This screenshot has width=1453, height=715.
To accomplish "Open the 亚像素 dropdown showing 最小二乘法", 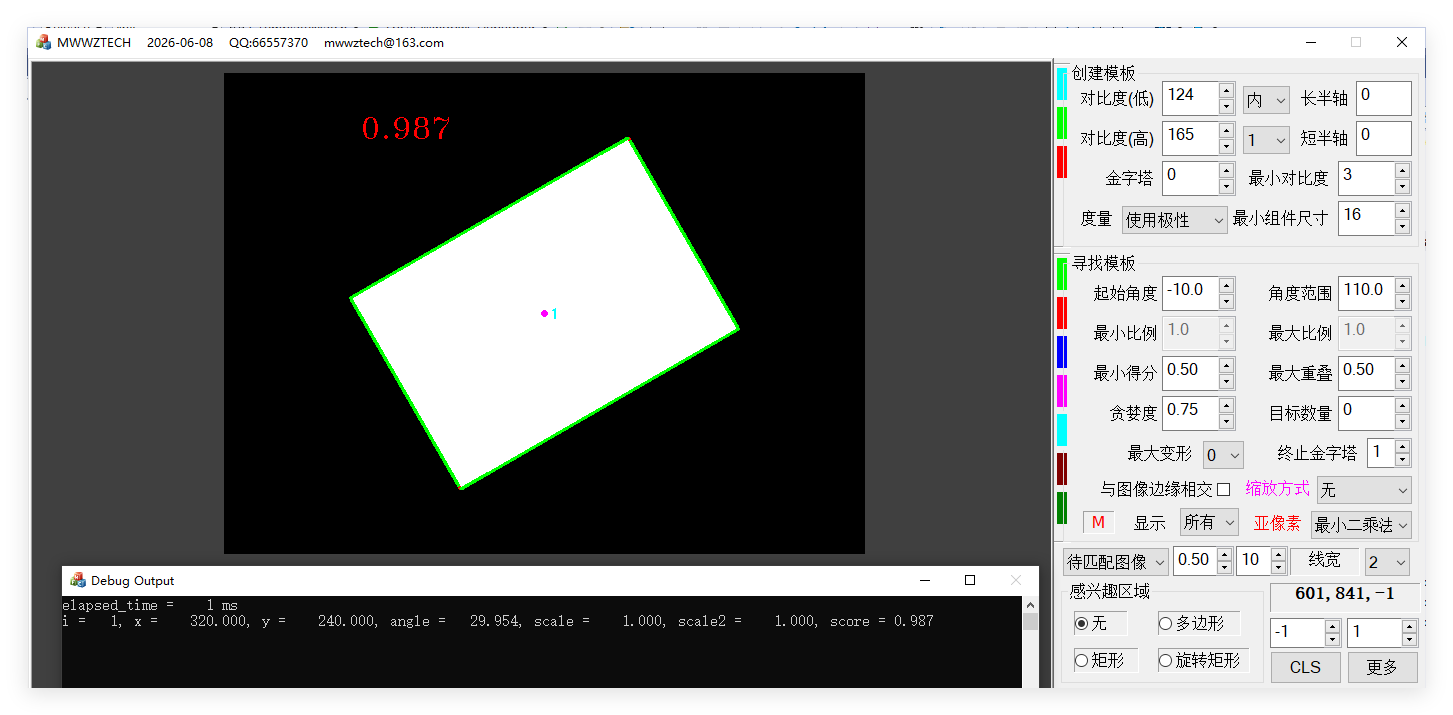I will [x=1361, y=524].
